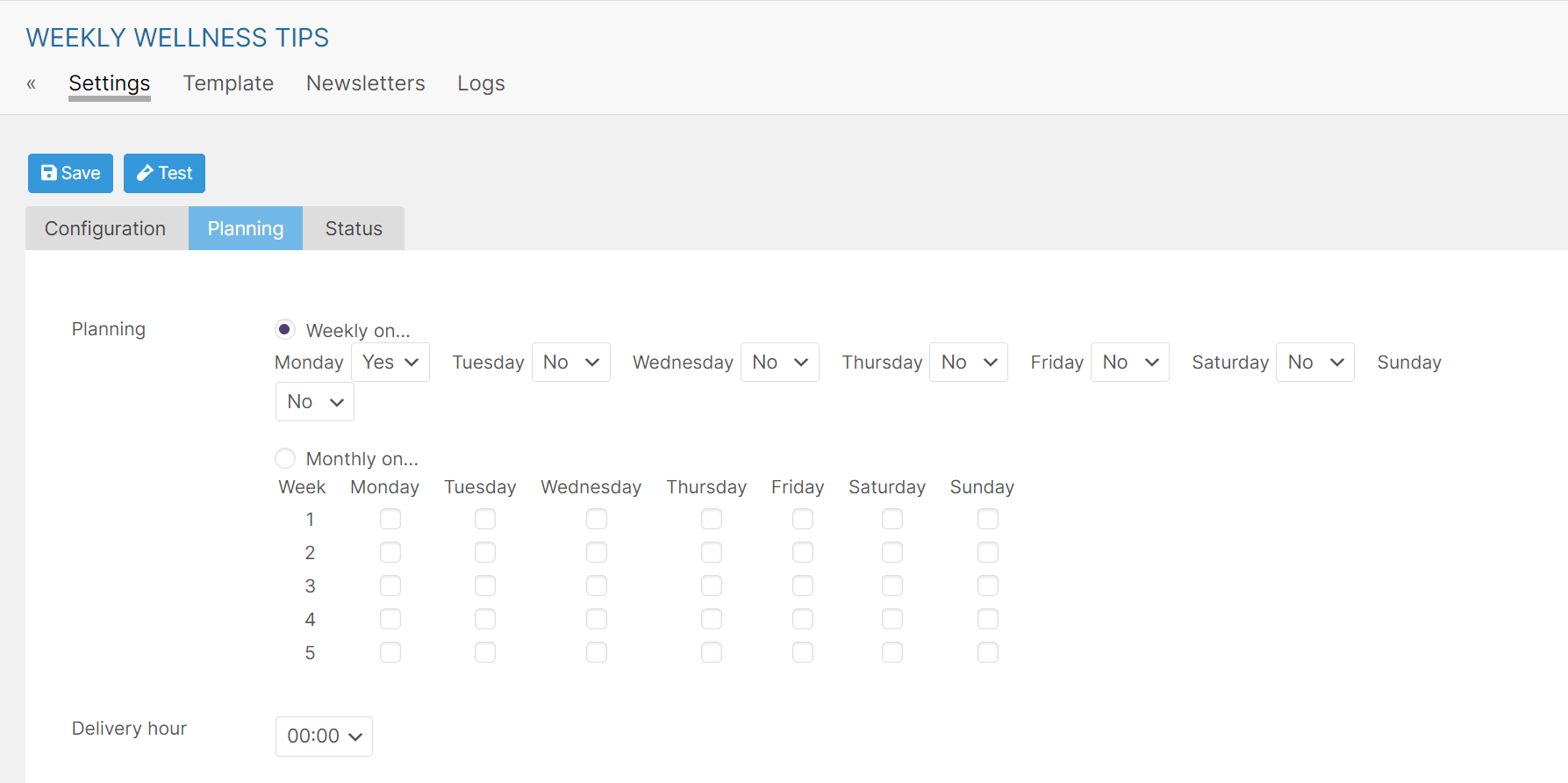
Task: Go to the Newsletters section
Action: [365, 83]
